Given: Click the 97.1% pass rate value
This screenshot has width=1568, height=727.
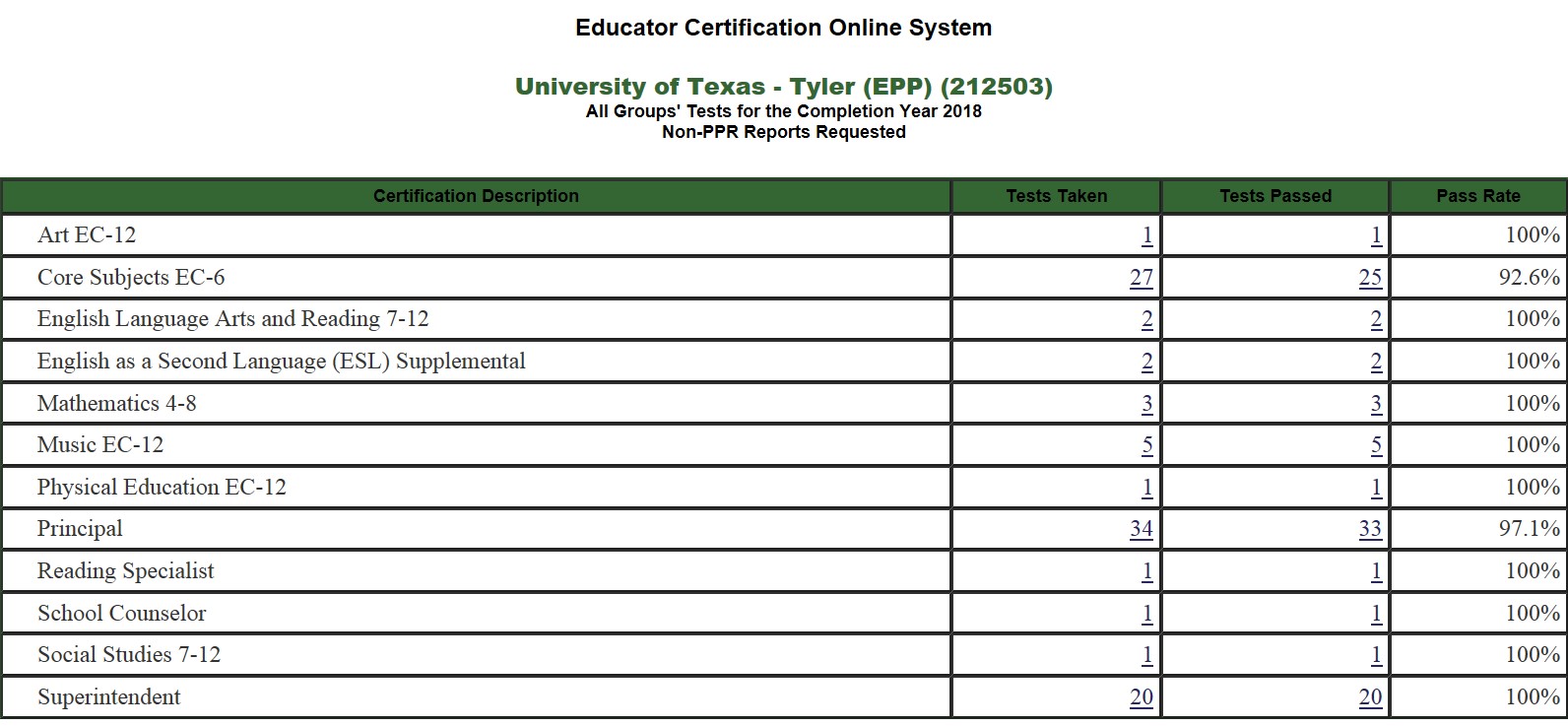Looking at the screenshot, I should 1530,529.
